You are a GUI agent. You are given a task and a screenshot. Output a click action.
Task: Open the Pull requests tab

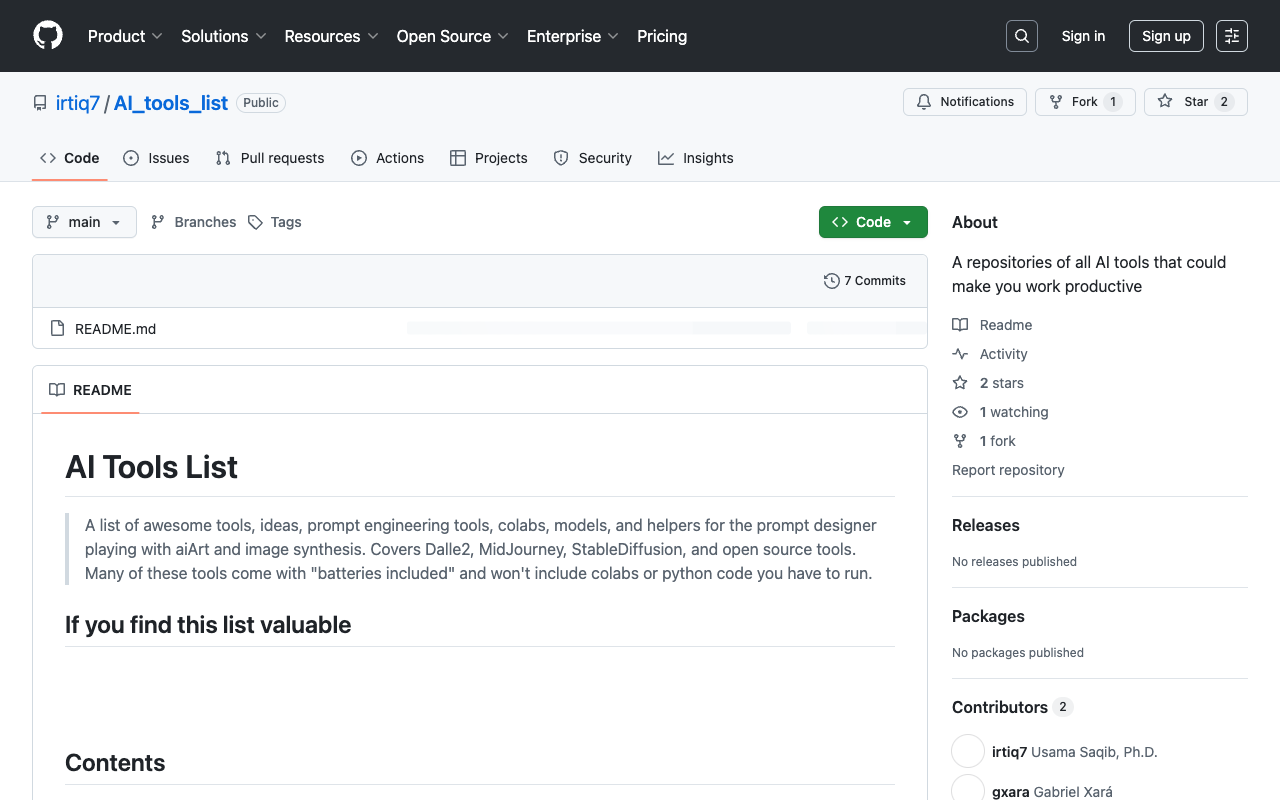coord(269,157)
